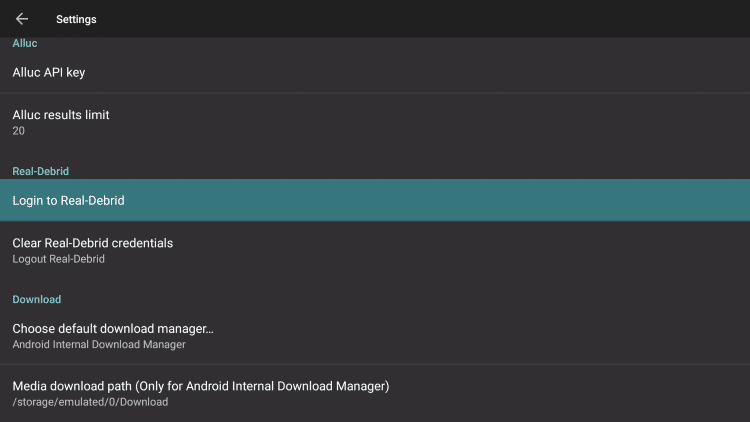Screen dimensions: 750x422
Task: Choose Clear Real-Debrid credentials
Action: click(375, 250)
